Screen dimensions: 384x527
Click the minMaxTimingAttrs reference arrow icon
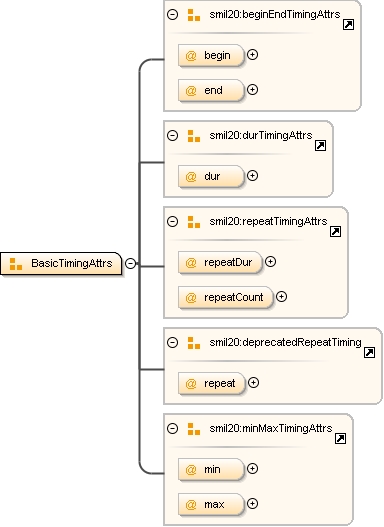point(340,439)
